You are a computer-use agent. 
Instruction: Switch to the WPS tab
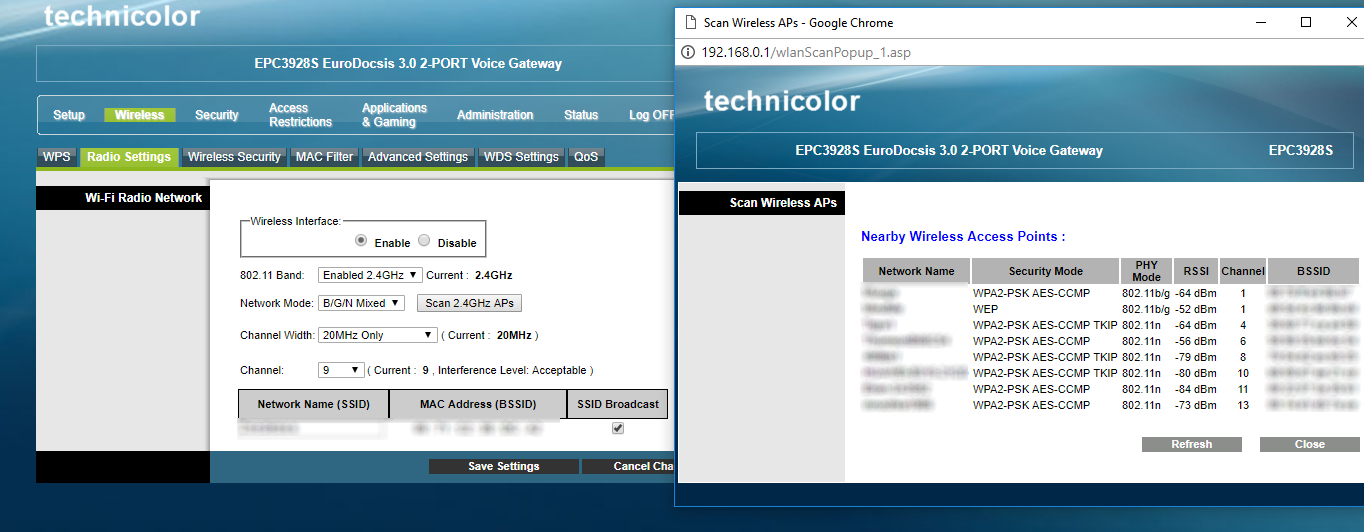coord(57,157)
